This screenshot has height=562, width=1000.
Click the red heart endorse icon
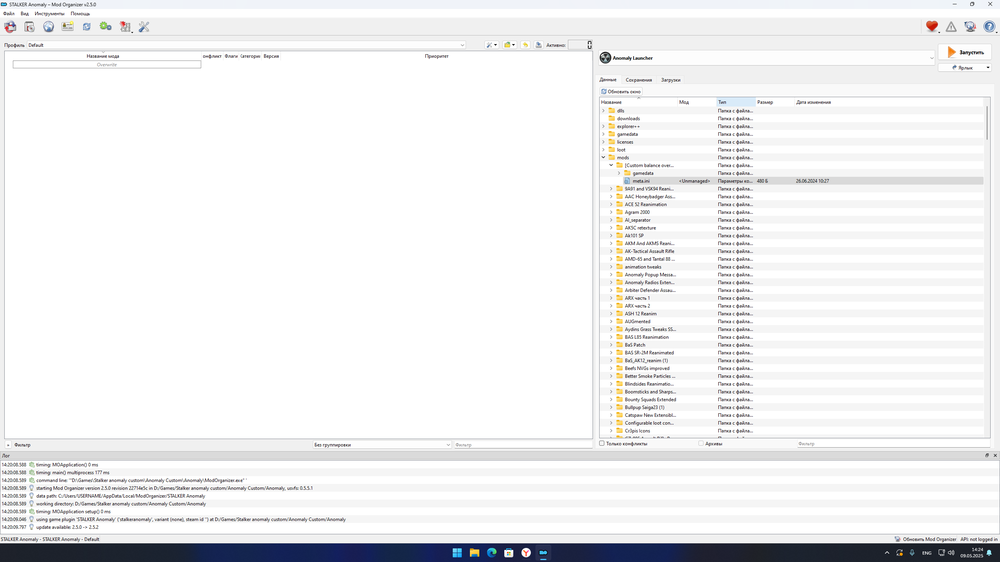pyautogui.click(x=932, y=27)
